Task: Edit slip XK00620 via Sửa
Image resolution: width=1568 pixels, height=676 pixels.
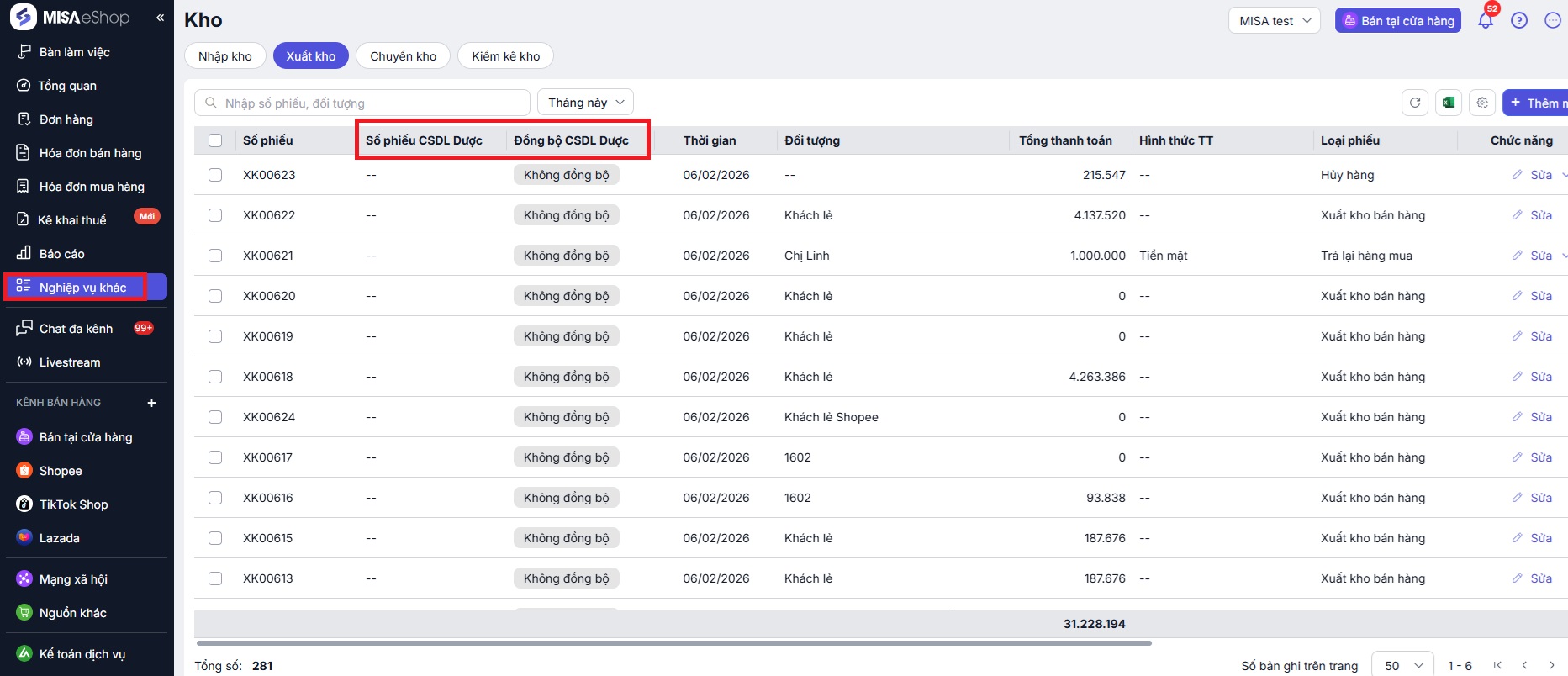Action: point(1532,296)
